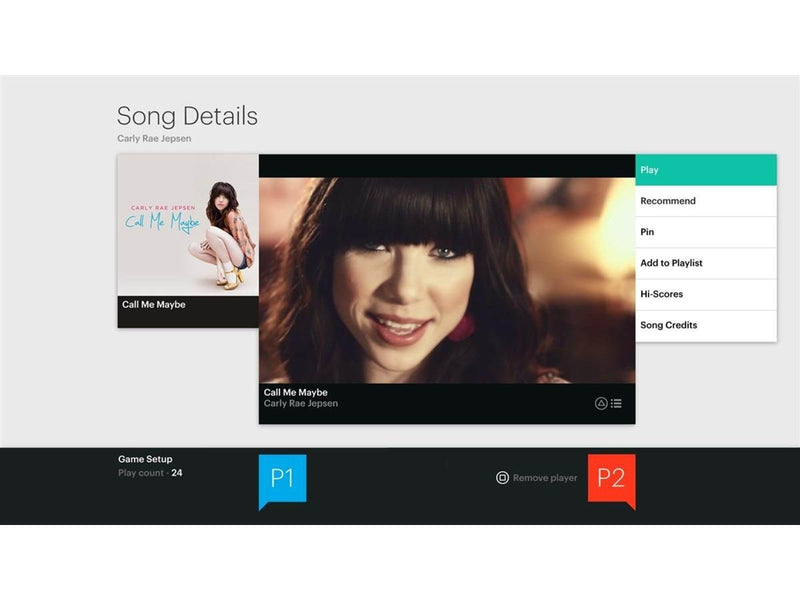Click the Play count 24 text
Viewport: 800px width, 600px height.
pos(150,473)
